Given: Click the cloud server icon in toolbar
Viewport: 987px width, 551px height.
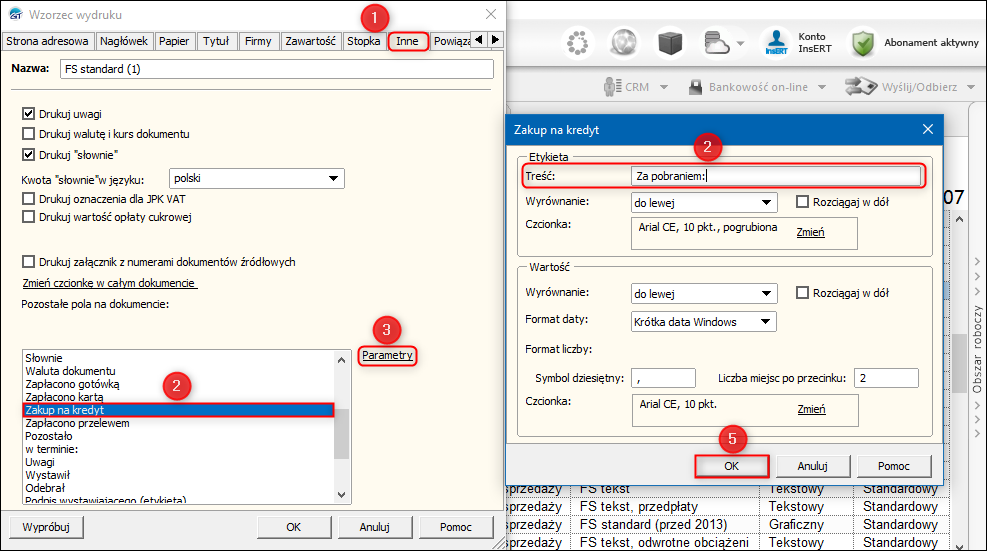Looking at the screenshot, I should 716,43.
